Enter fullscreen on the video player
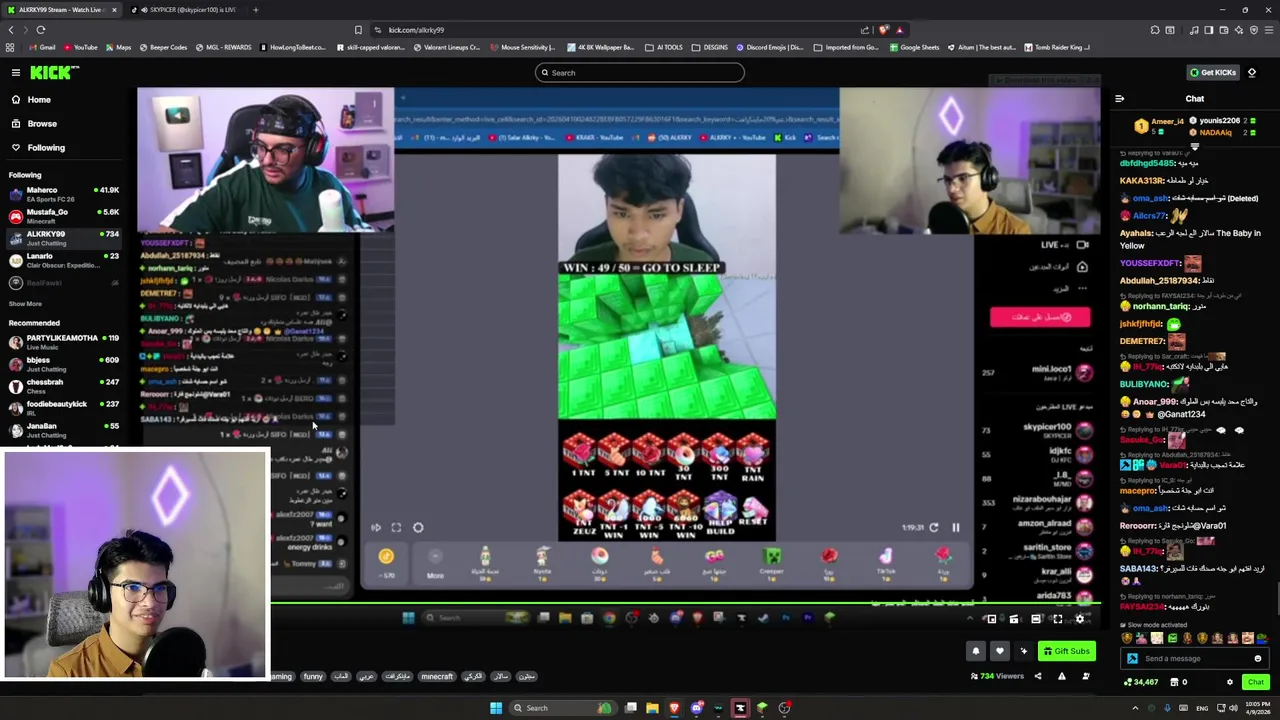This screenshot has height=720, width=1280. point(1057,619)
